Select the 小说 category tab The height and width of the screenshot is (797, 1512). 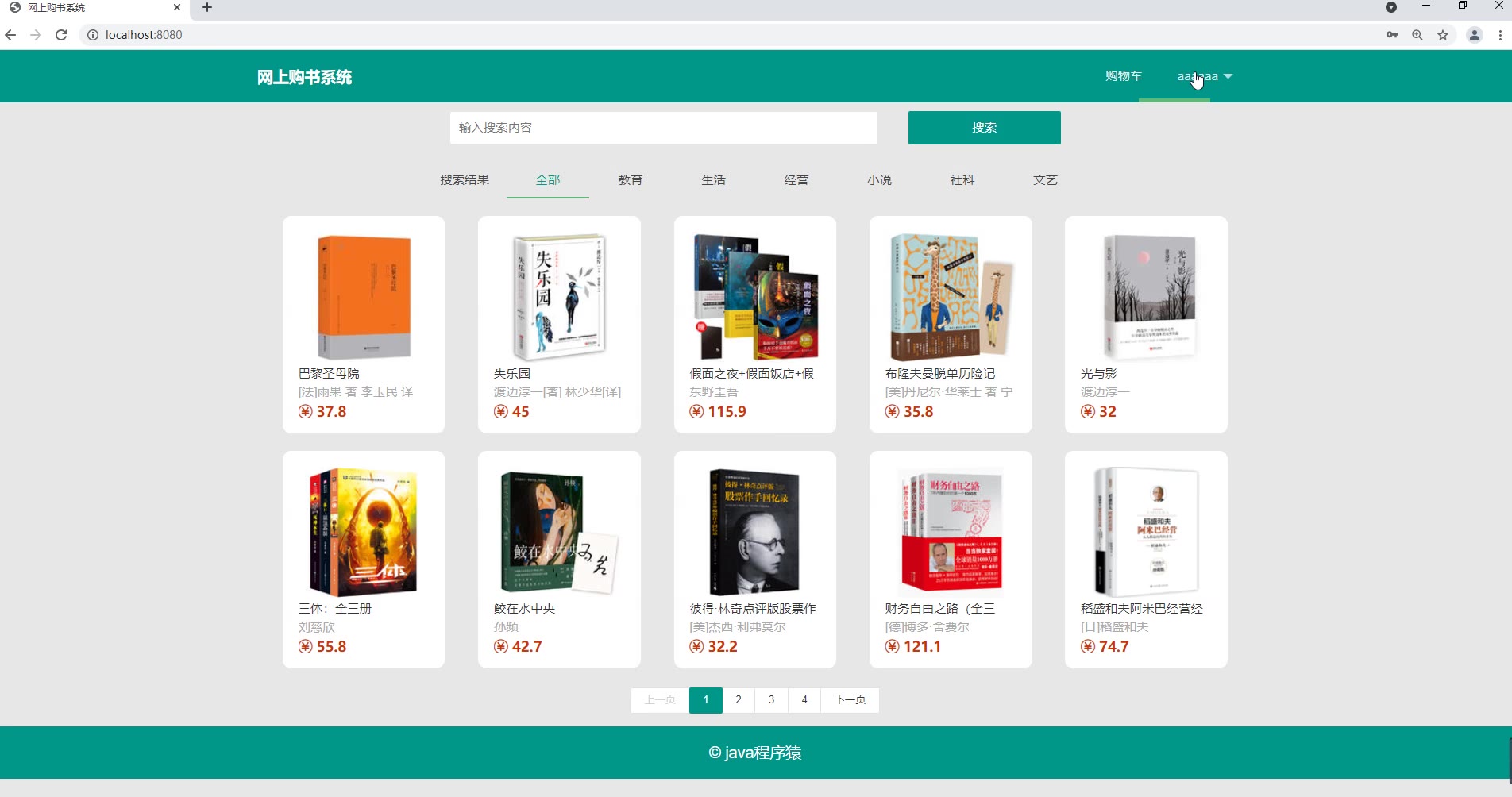[880, 180]
